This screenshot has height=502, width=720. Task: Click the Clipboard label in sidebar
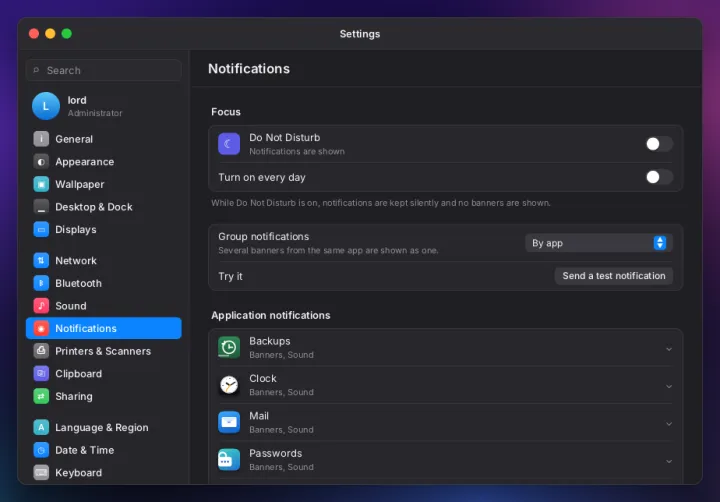[x=79, y=373]
